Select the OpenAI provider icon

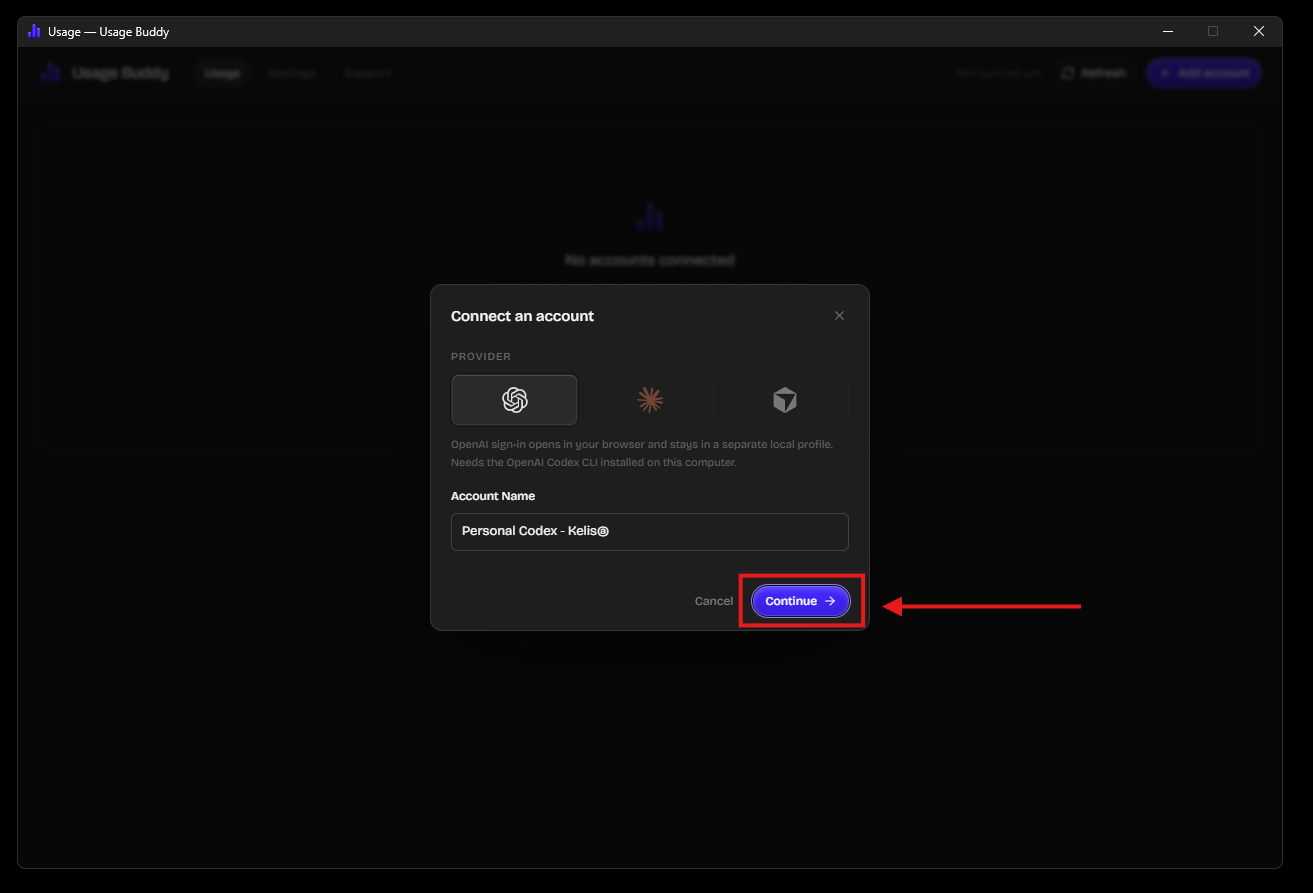[x=514, y=400]
